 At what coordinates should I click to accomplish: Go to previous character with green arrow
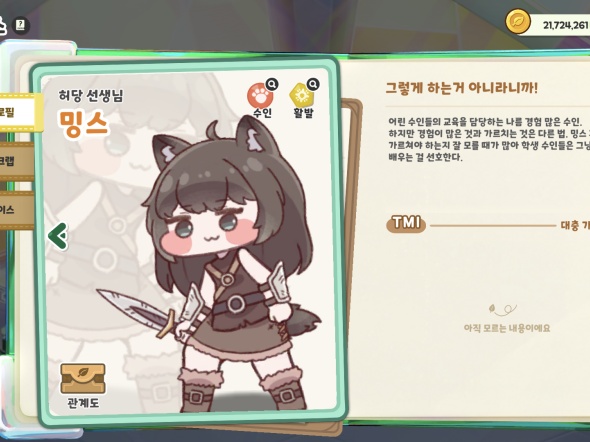pos(58,236)
